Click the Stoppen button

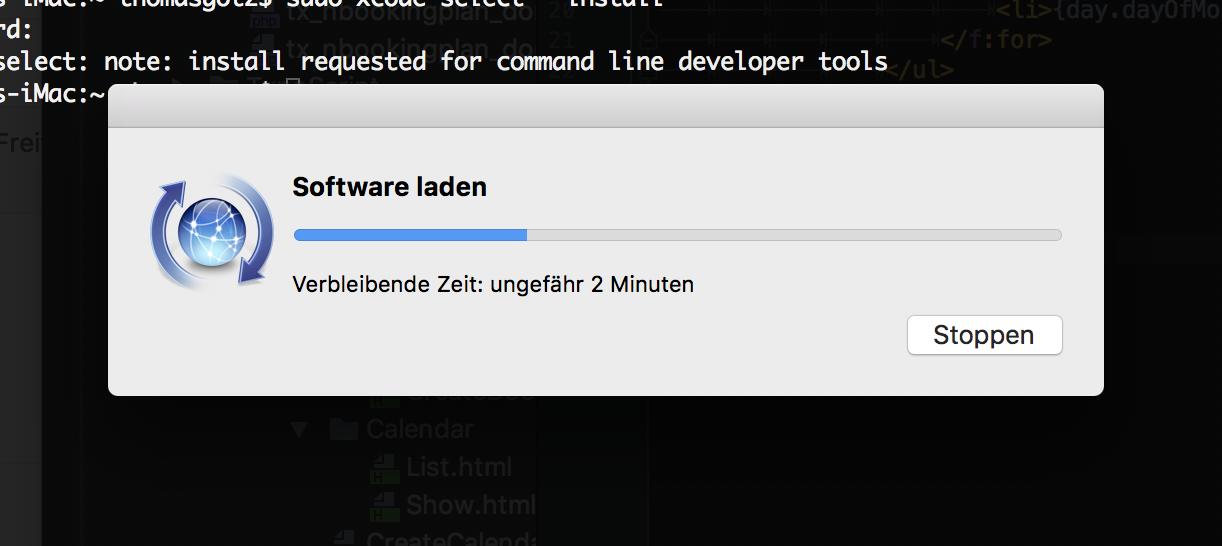984,335
